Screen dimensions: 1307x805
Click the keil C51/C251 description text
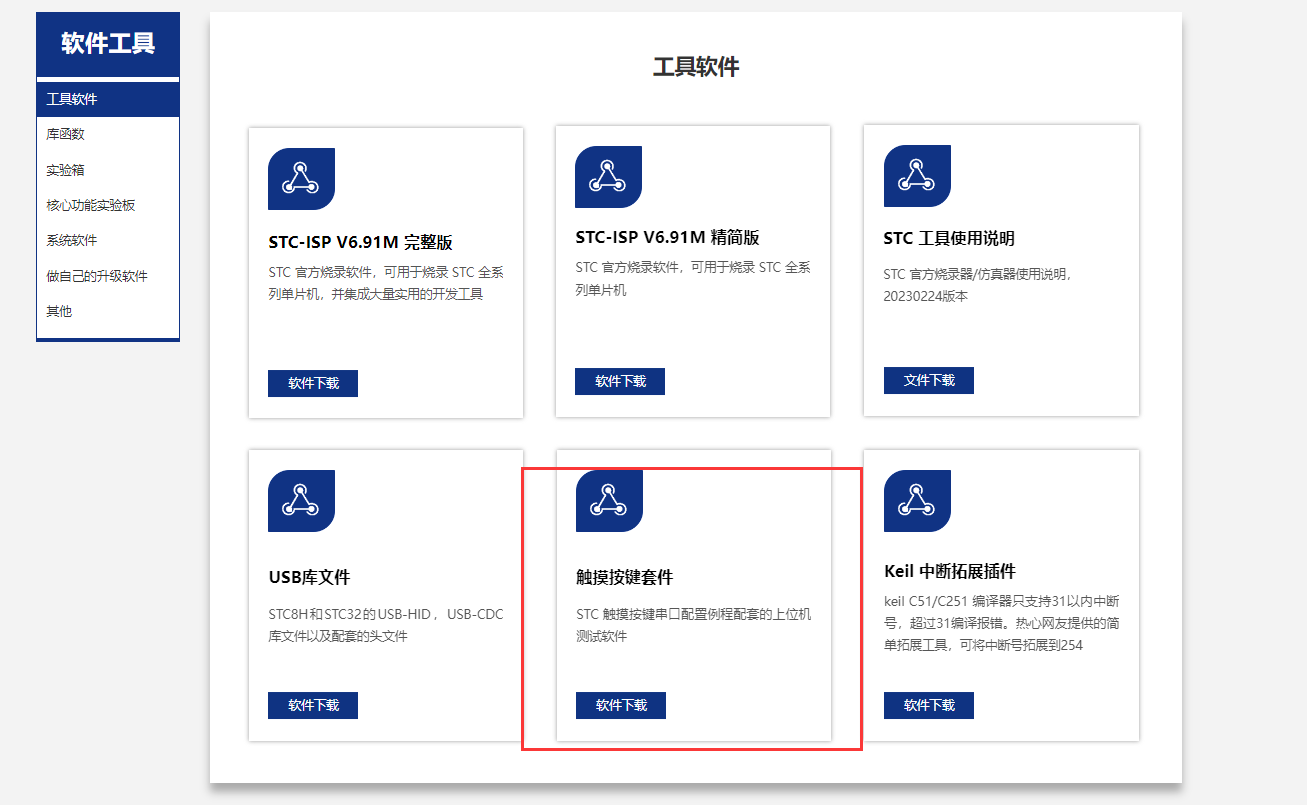(1002, 623)
